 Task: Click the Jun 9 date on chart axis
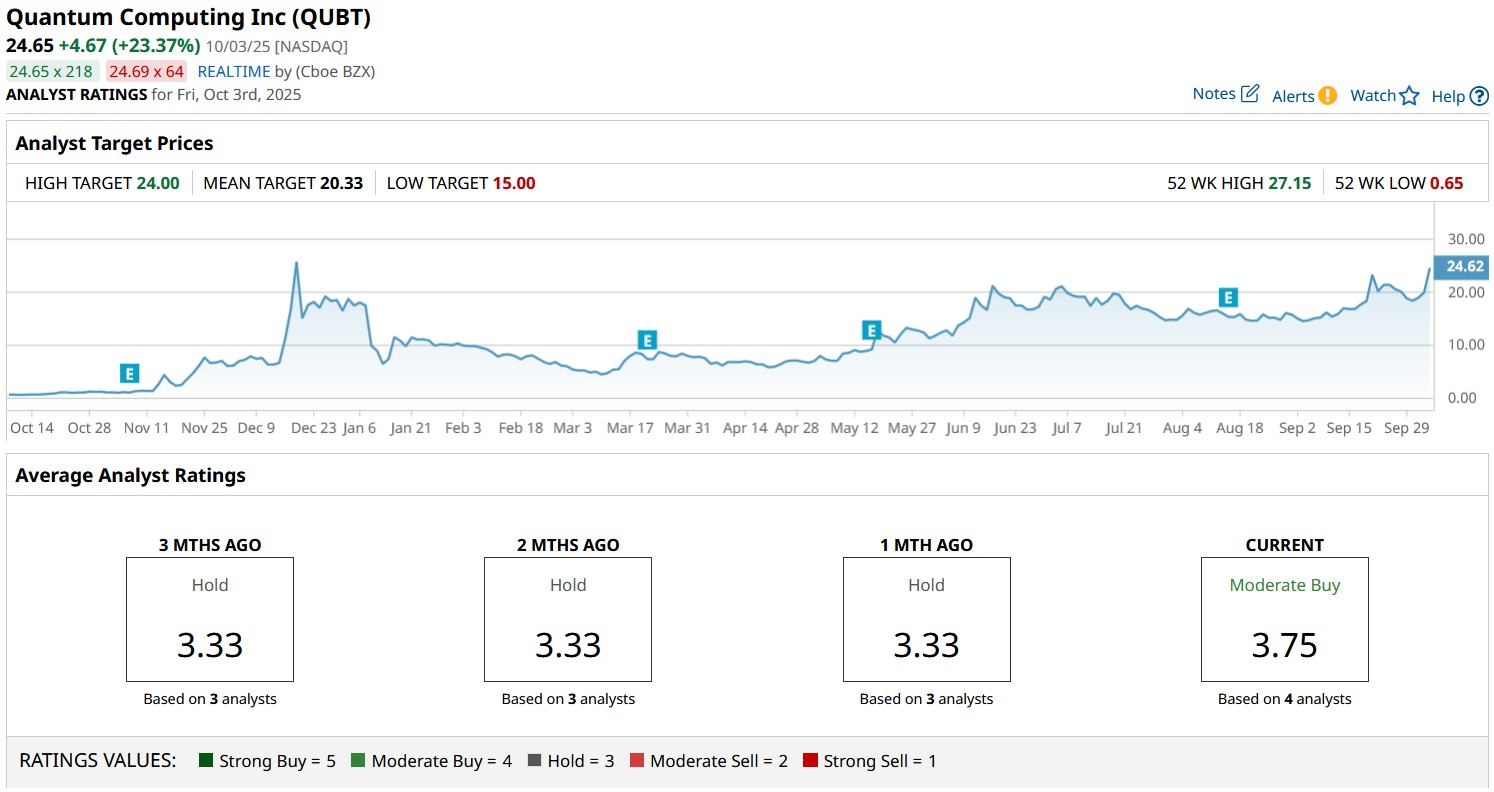click(962, 428)
